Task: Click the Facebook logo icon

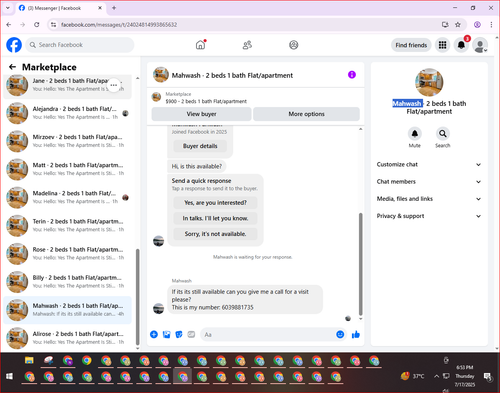Action: (14, 45)
